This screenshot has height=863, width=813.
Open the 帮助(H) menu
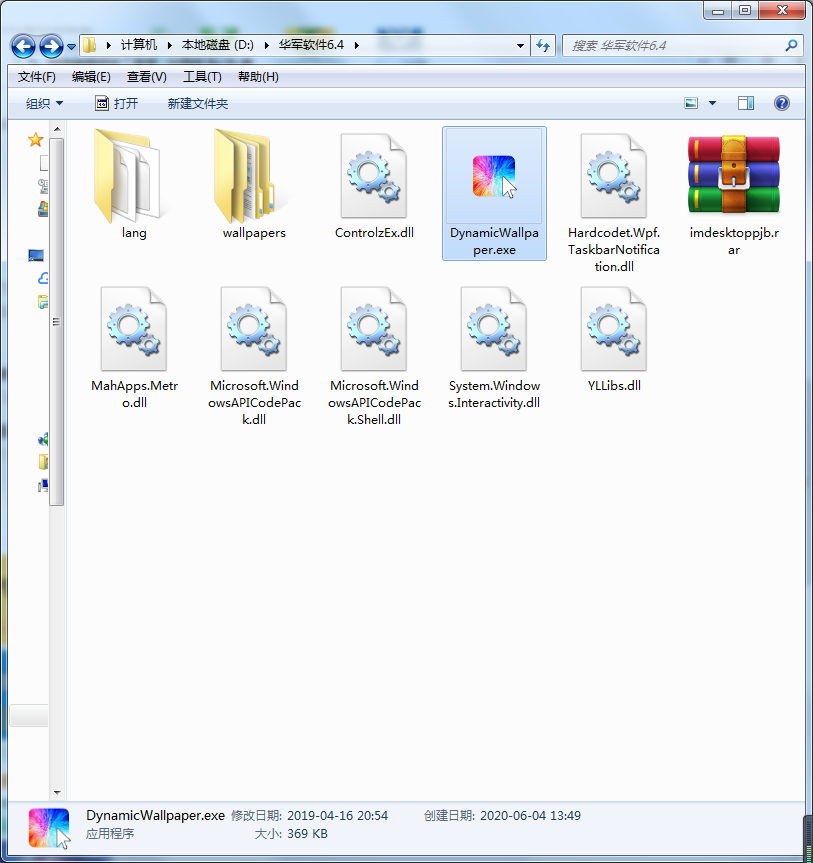coord(258,77)
